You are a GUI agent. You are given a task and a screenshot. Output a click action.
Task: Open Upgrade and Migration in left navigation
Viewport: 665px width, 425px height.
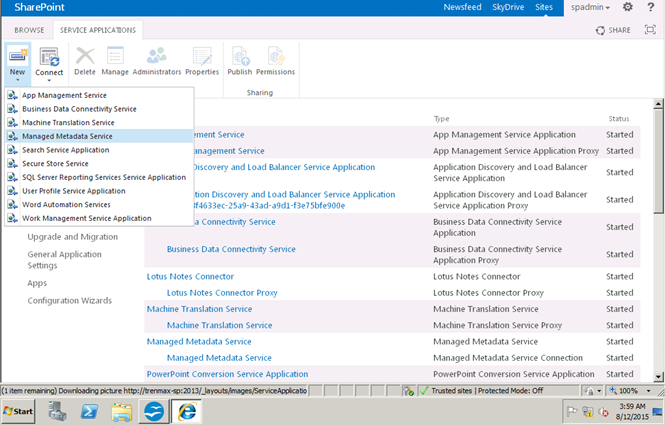coord(73,237)
